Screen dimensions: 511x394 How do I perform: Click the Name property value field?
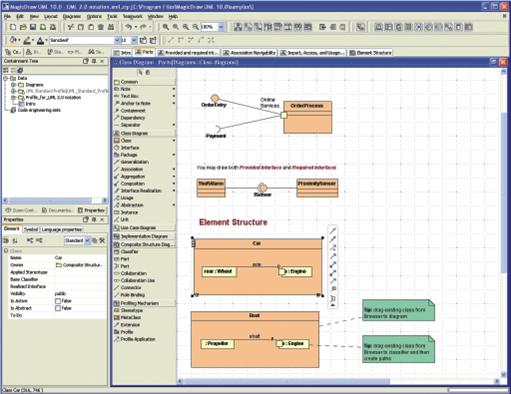pos(80,258)
